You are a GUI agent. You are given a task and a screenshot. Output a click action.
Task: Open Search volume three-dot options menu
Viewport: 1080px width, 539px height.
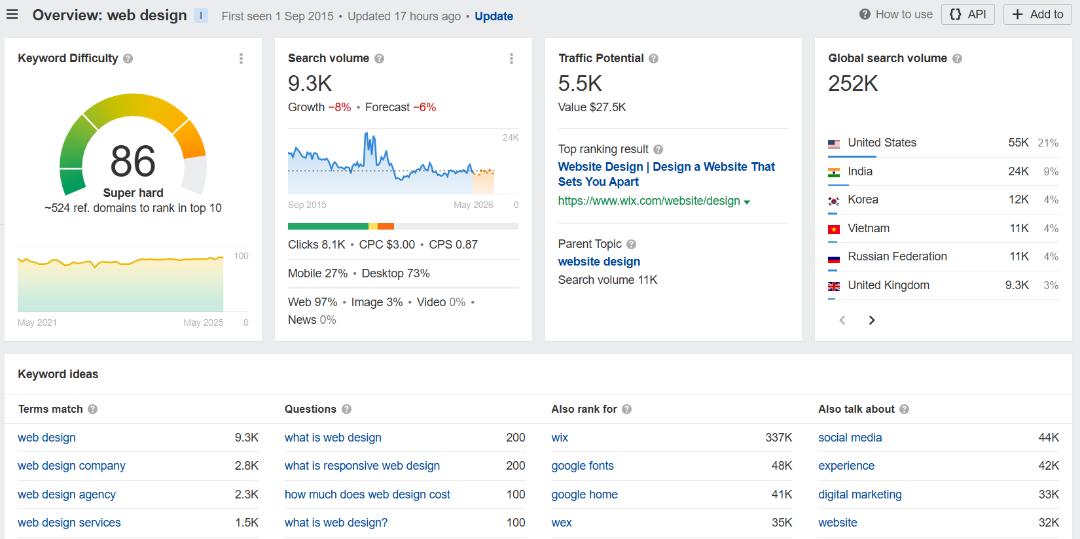click(x=511, y=59)
